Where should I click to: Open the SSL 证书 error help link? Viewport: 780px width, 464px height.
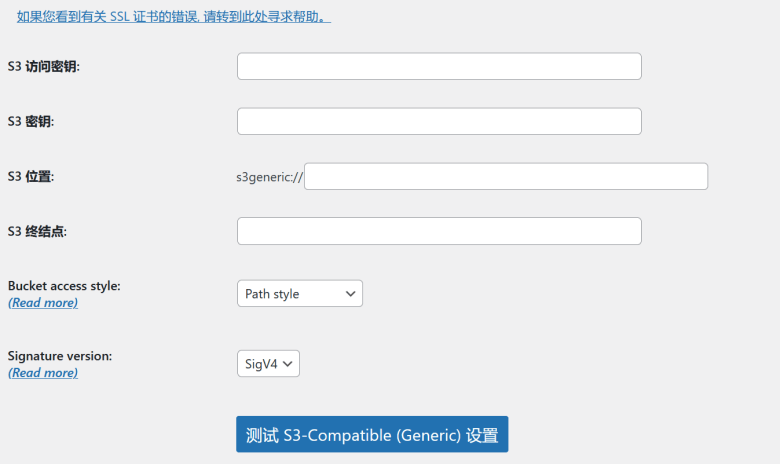point(174,16)
